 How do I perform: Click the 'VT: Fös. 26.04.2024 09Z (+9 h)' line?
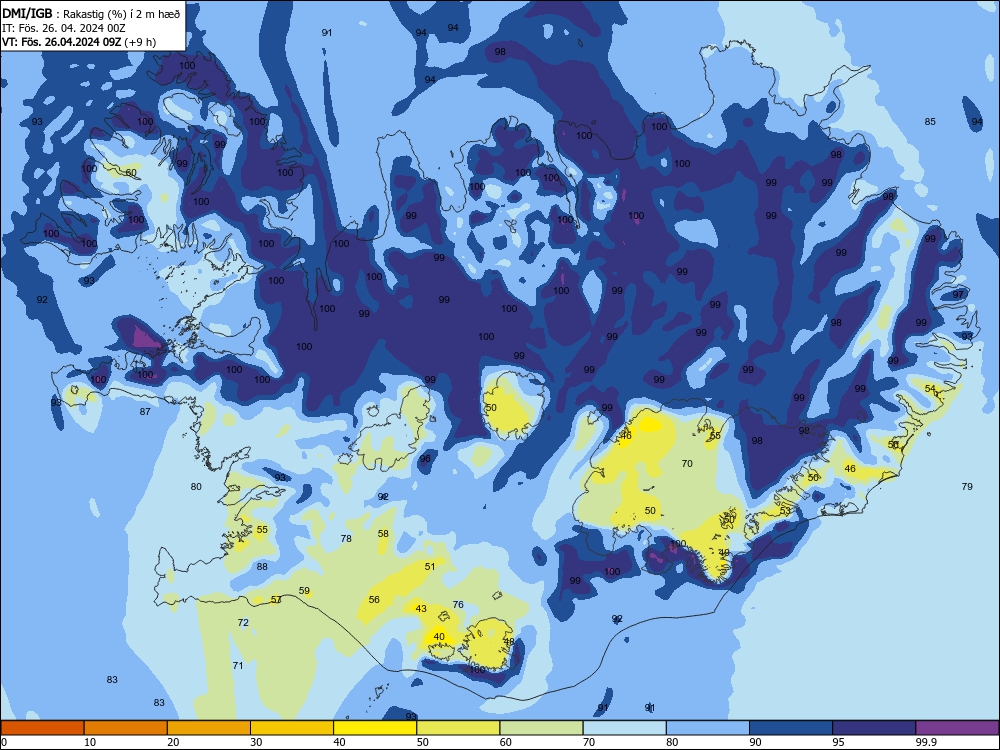79,42
